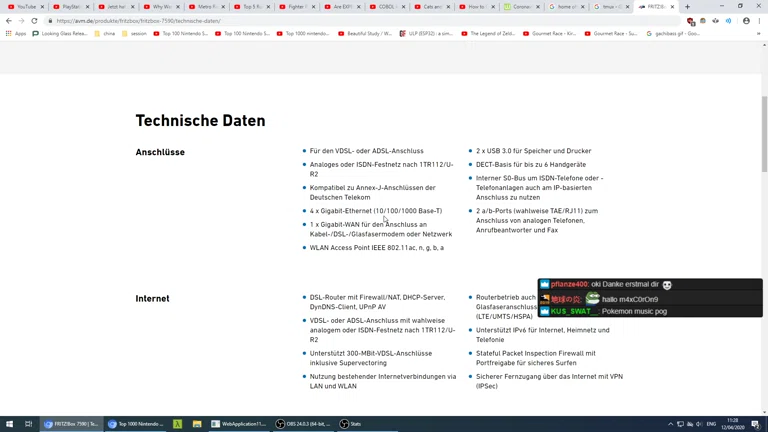The height and width of the screenshot is (432, 768).
Task: Open File Explorer from the taskbar
Action: pyautogui.click(x=197, y=424)
